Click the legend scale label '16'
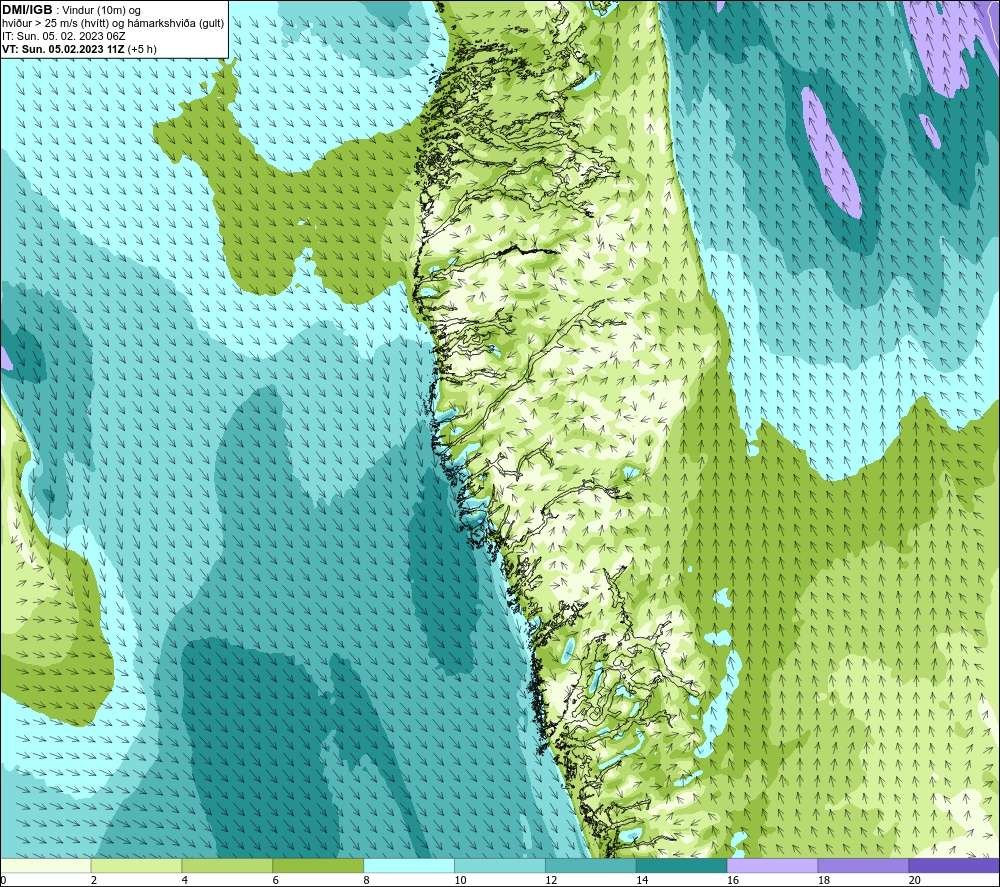The width and height of the screenshot is (1000, 887). point(733,880)
